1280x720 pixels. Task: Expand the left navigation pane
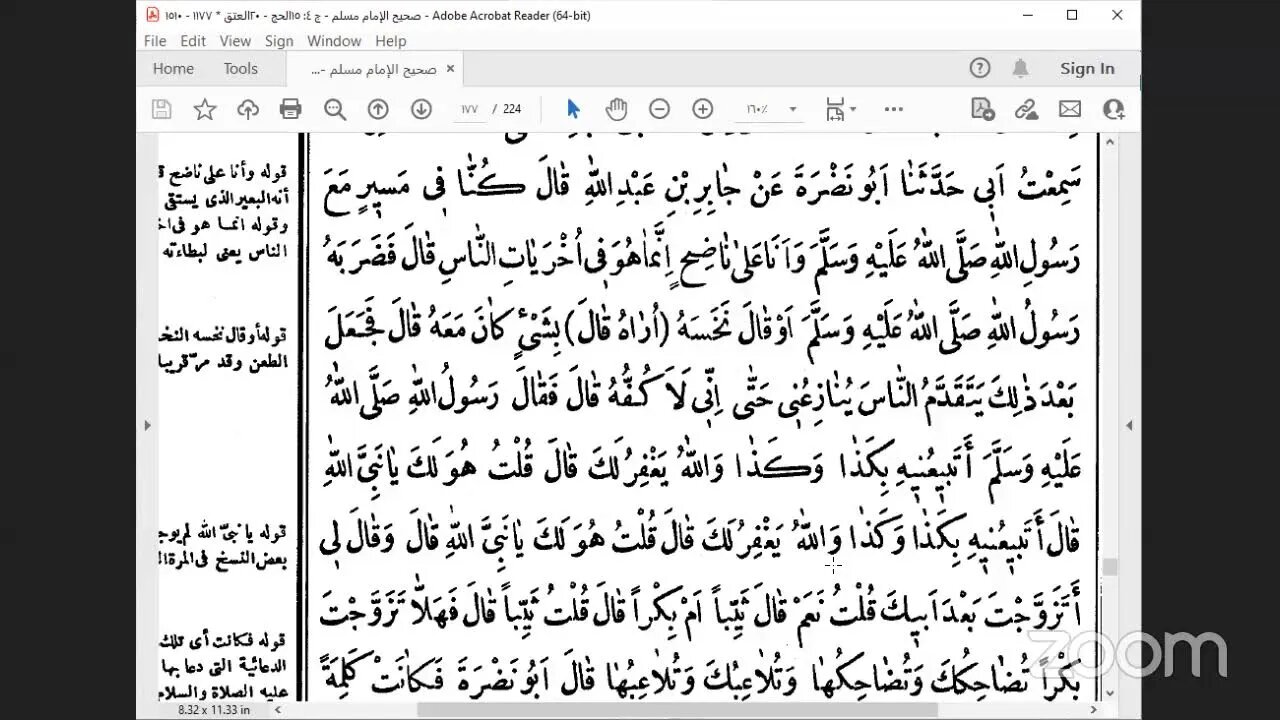(148, 425)
